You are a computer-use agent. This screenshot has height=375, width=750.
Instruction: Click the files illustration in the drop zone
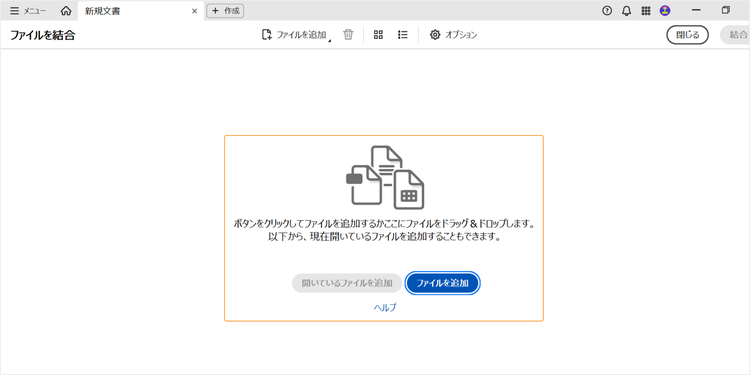coord(385,177)
